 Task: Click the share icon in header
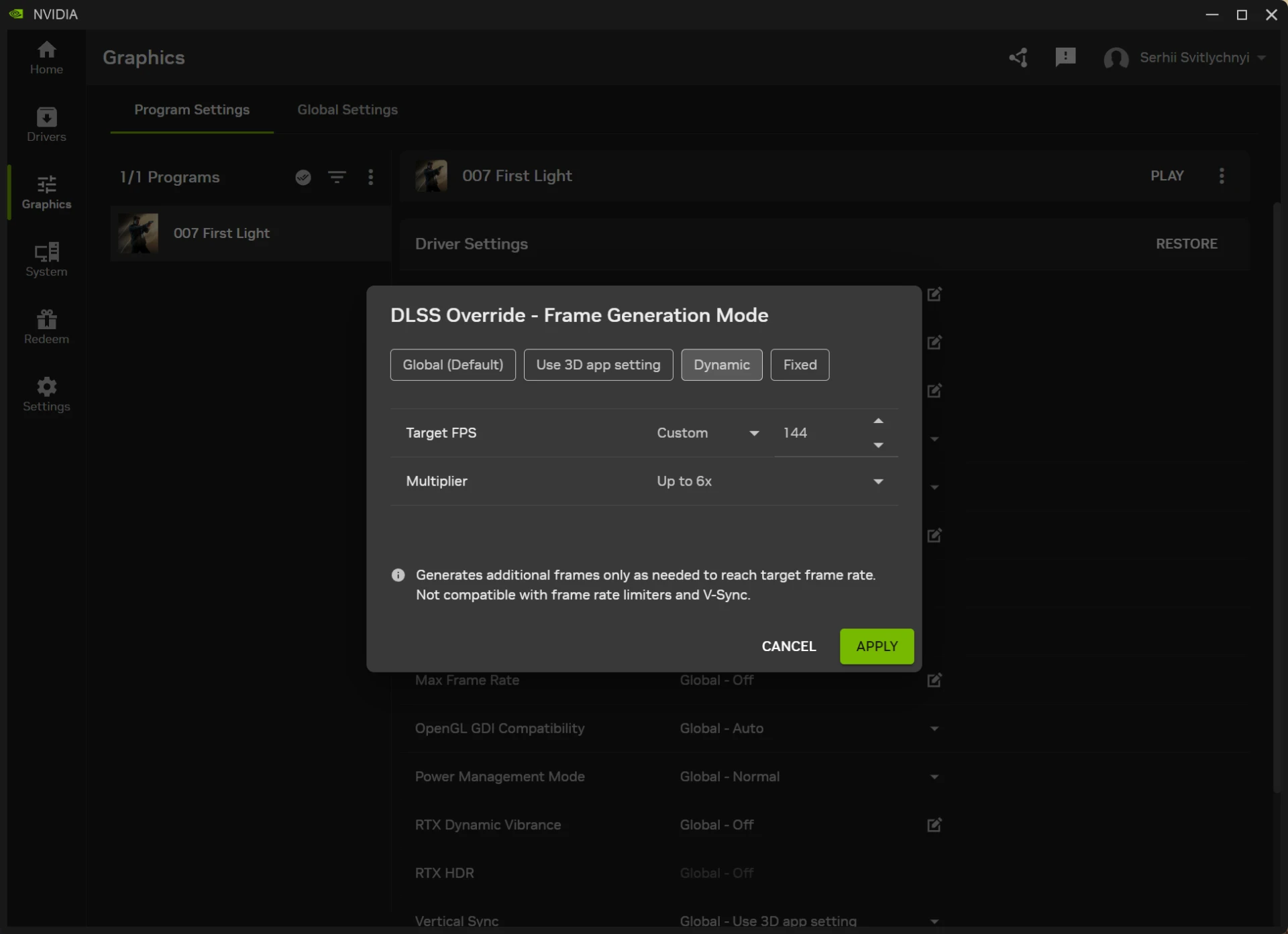pos(1018,58)
